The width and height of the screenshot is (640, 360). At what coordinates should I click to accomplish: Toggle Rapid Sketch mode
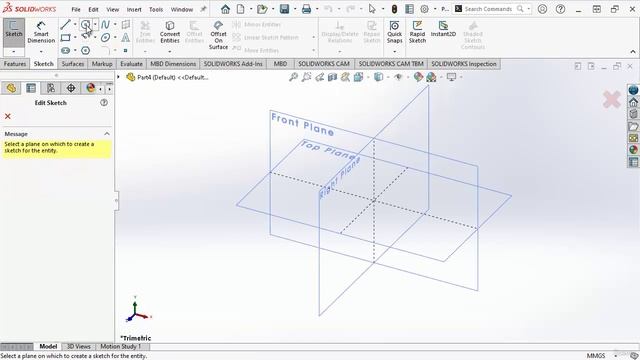point(417,32)
